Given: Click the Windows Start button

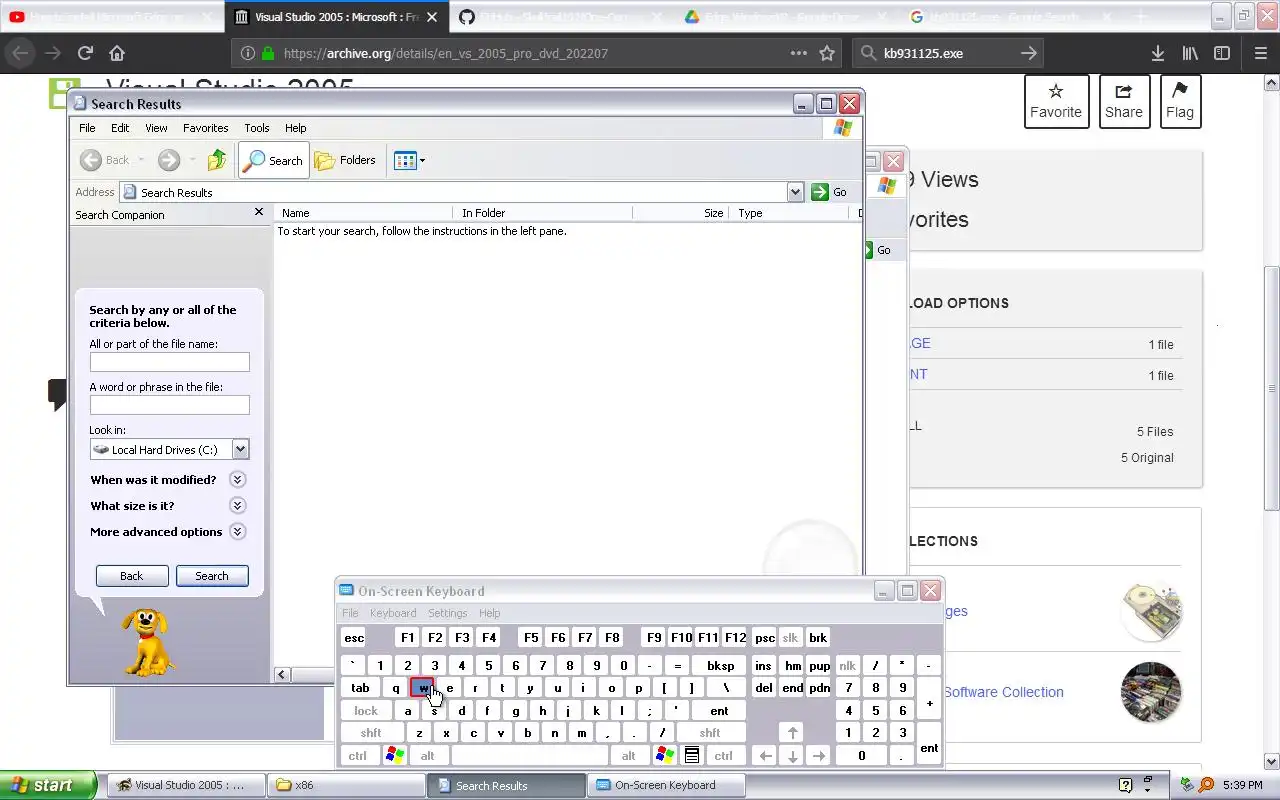Looking at the screenshot, I should pos(48,785).
